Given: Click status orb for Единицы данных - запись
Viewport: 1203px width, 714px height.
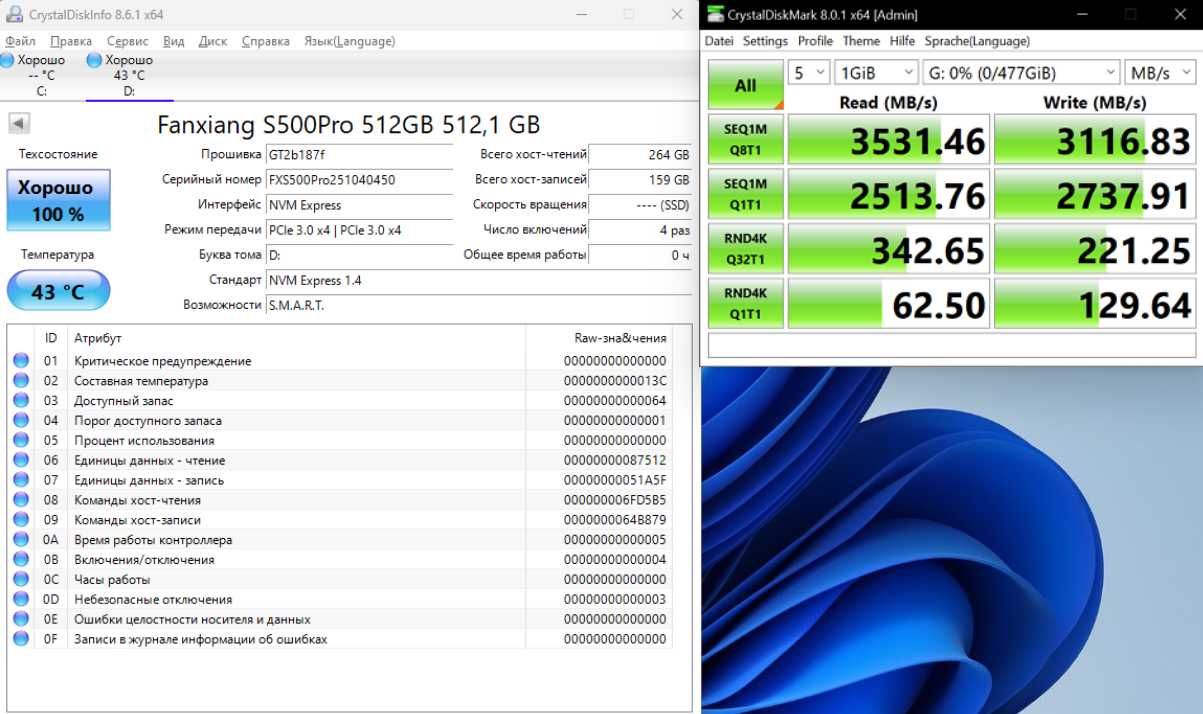Looking at the screenshot, I should (21, 480).
